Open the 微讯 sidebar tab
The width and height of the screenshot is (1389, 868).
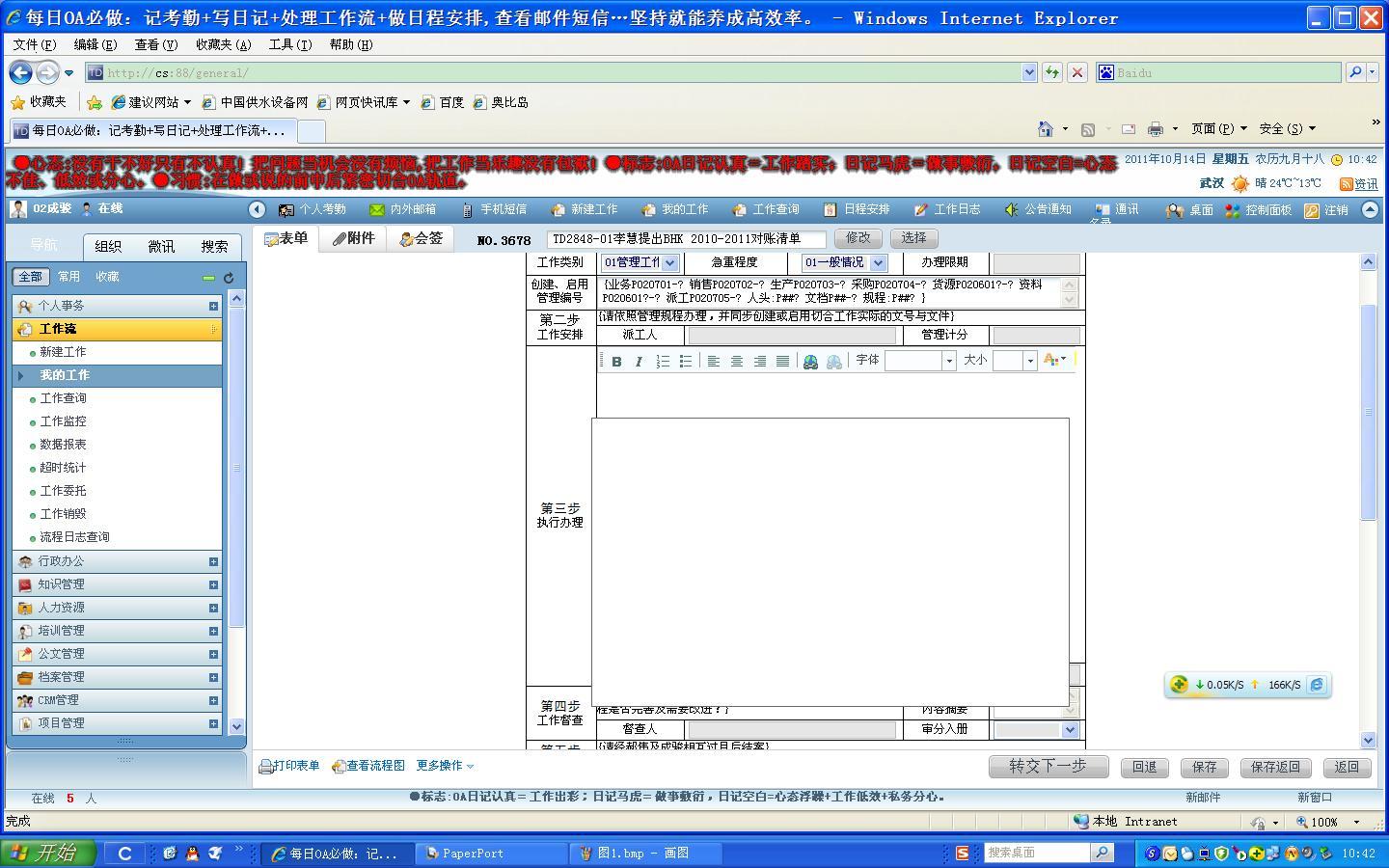coord(161,247)
